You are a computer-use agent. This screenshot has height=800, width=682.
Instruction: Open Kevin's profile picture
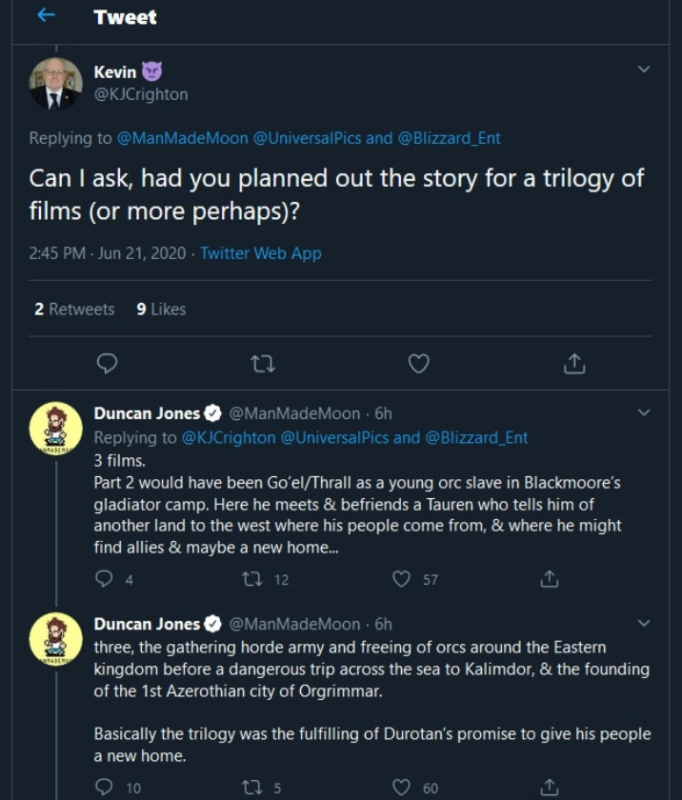pos(55,83)
